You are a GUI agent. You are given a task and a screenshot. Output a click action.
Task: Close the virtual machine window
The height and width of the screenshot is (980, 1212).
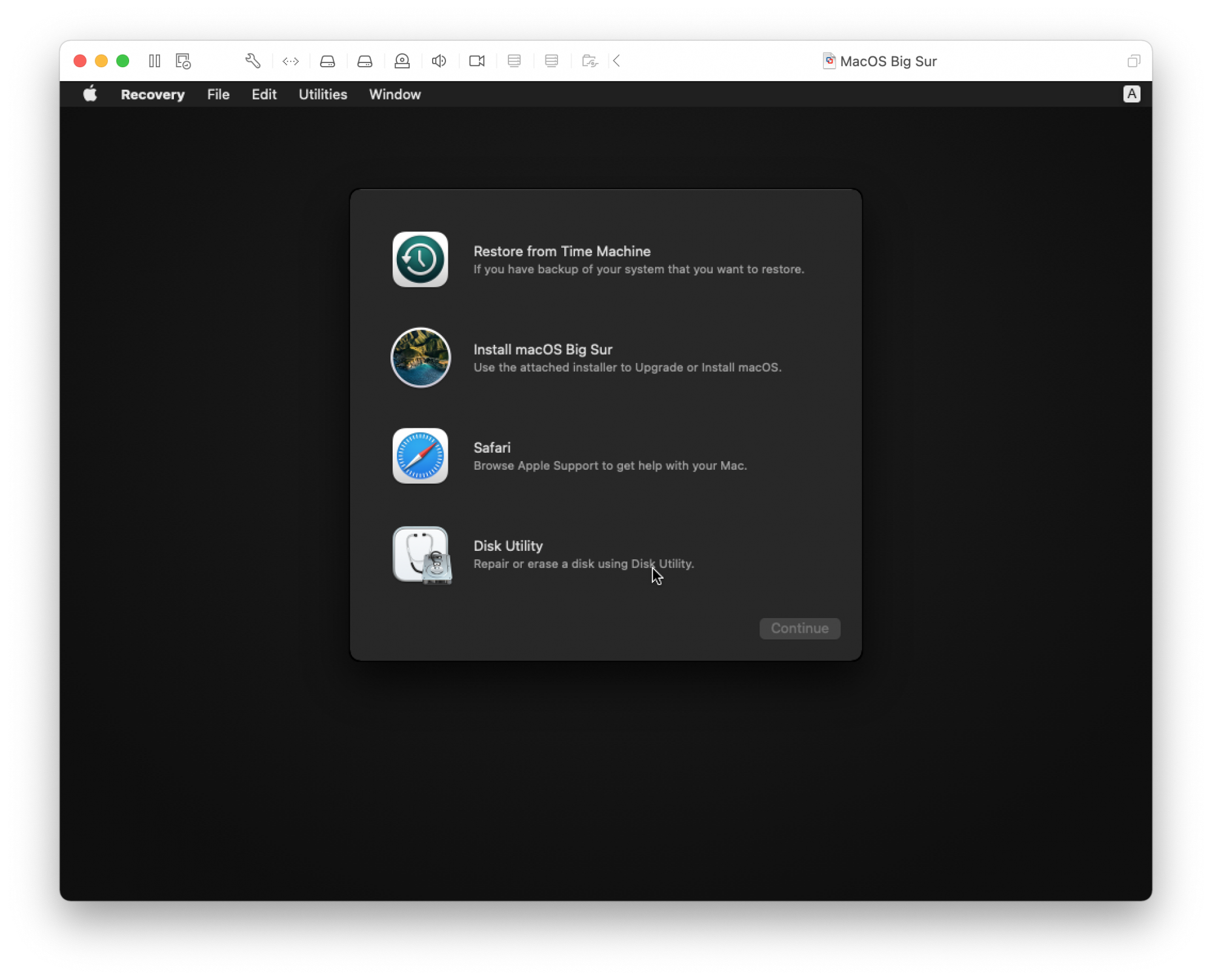coord(80,61)
